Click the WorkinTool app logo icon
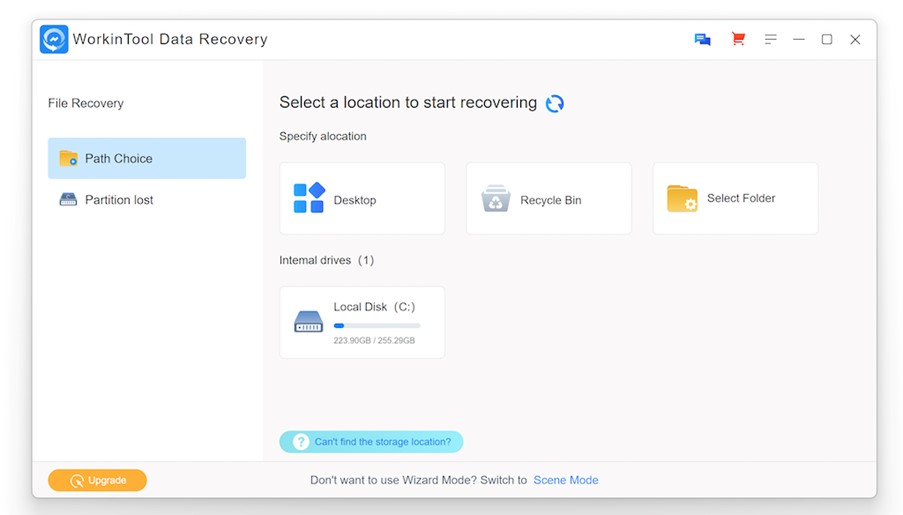903x515 pixels. 54,39
